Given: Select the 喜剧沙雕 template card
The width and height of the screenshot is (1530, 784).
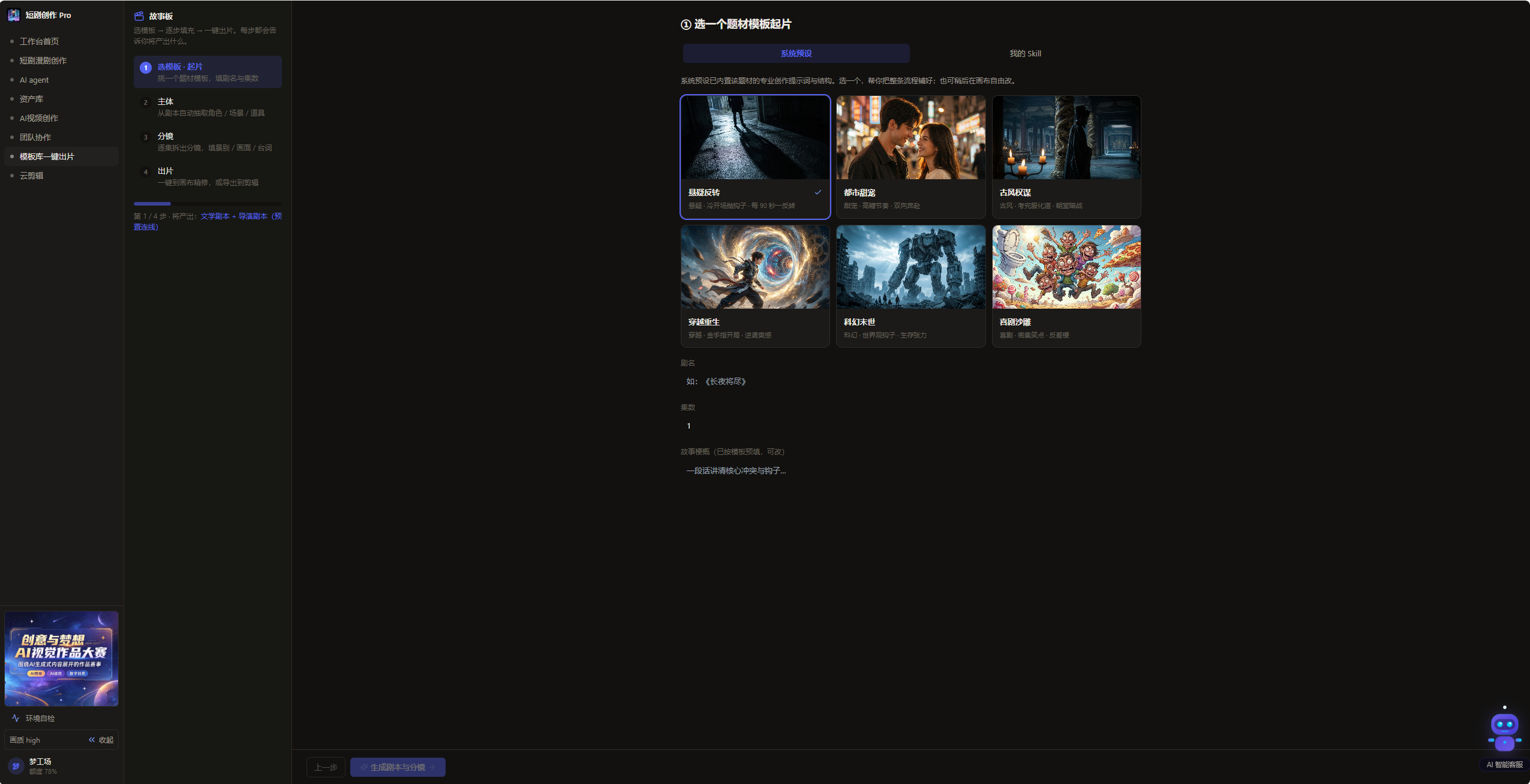Looking at the screenshot, I should coord(1066,286).
